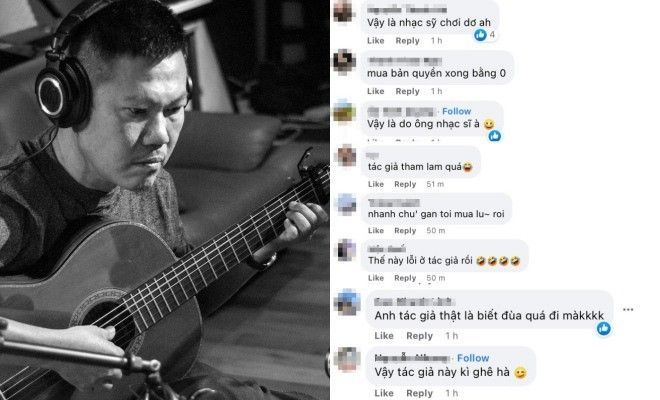Screen dimensions: 660x400
Task: Click the like reaction icon showing 4
Action: [480, 35]
